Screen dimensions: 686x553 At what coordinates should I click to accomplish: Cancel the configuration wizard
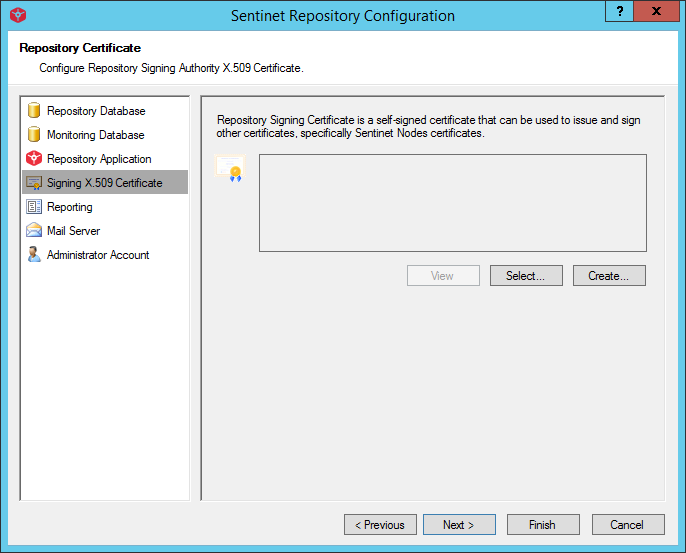(628, 525)
